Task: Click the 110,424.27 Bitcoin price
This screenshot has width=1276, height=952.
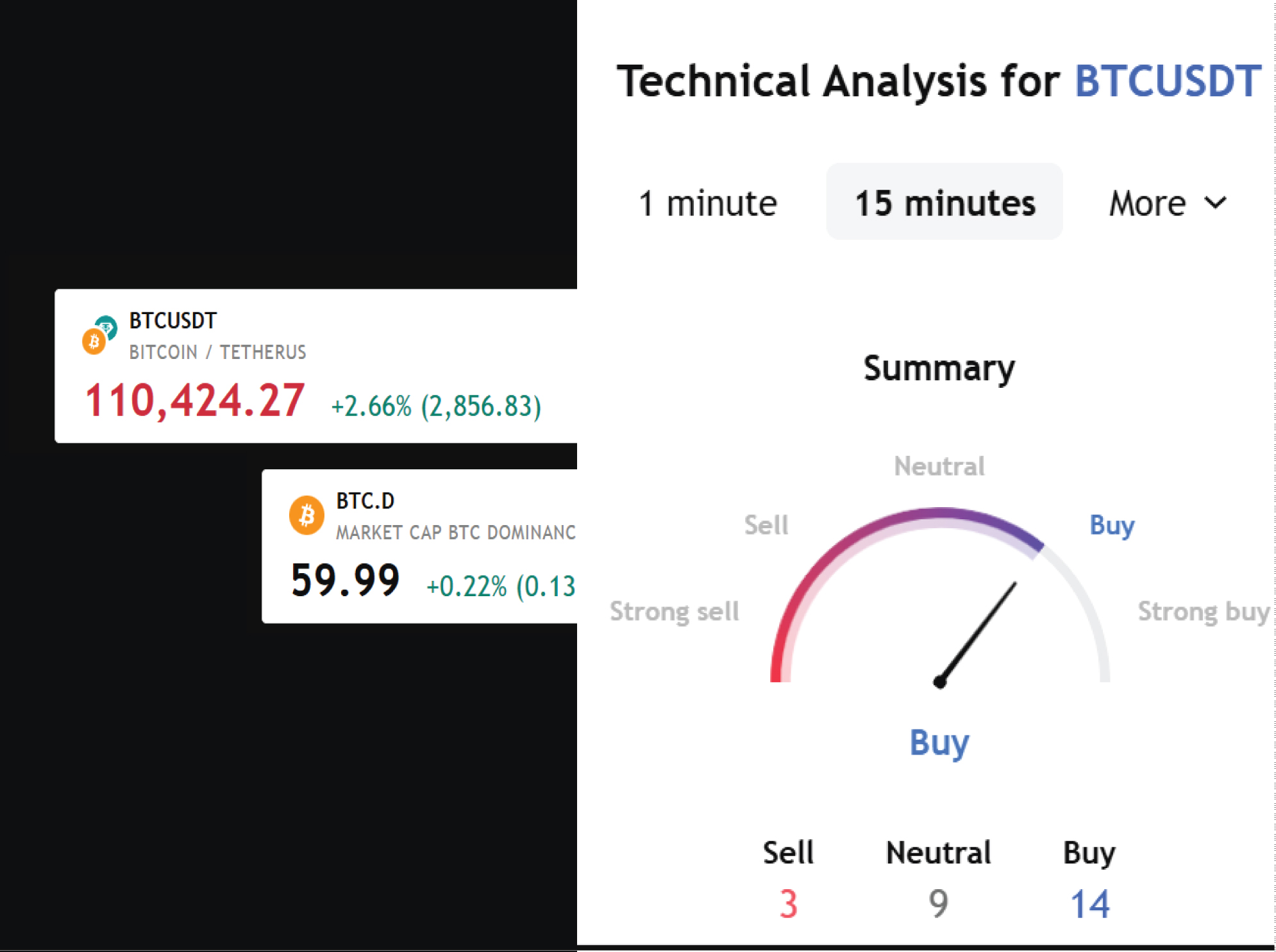Action: coord(195,401)
